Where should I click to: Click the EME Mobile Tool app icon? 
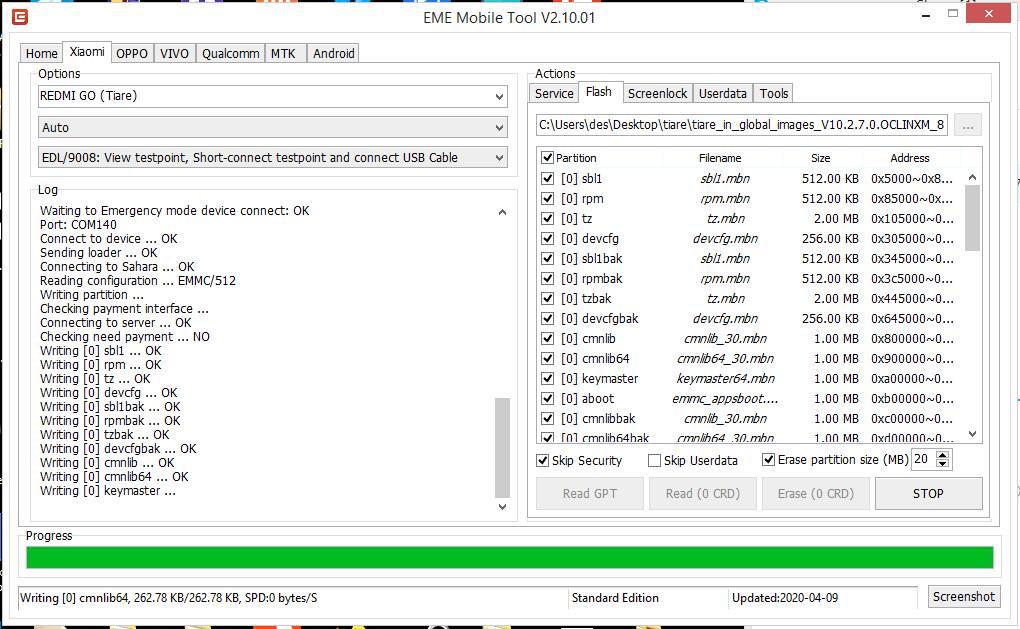tap(20, 16)
